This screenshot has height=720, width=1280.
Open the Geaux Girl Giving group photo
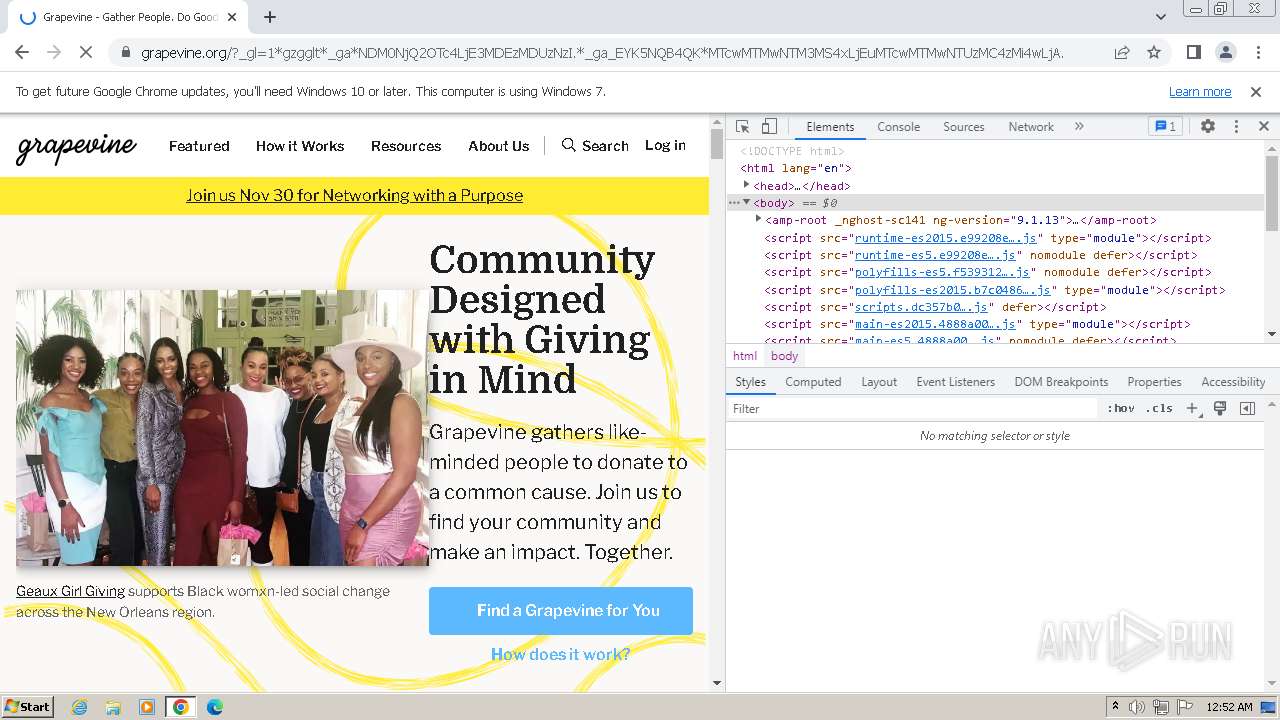tap(222, 428)
